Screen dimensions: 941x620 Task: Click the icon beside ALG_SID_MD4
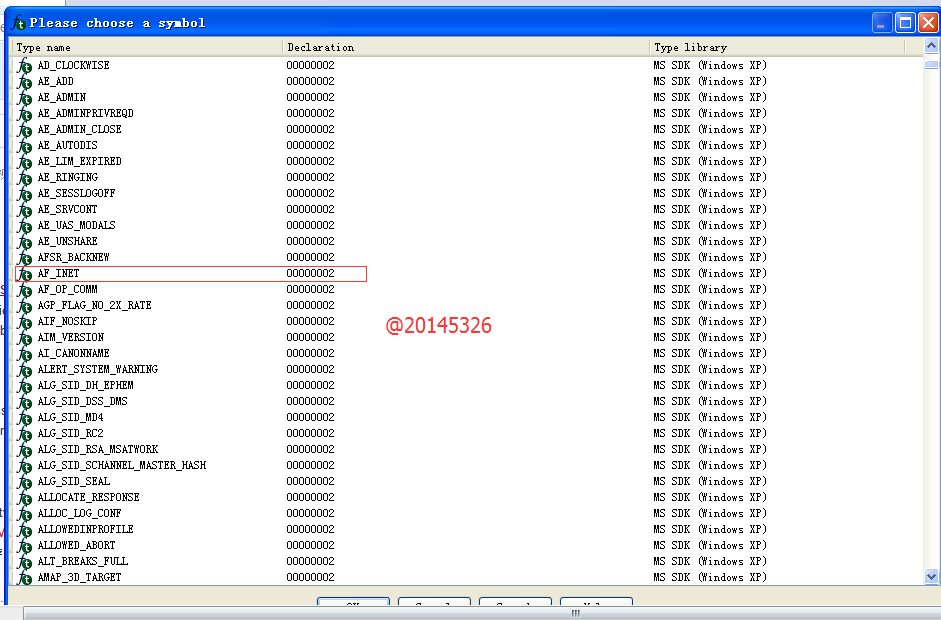point(24,418)
